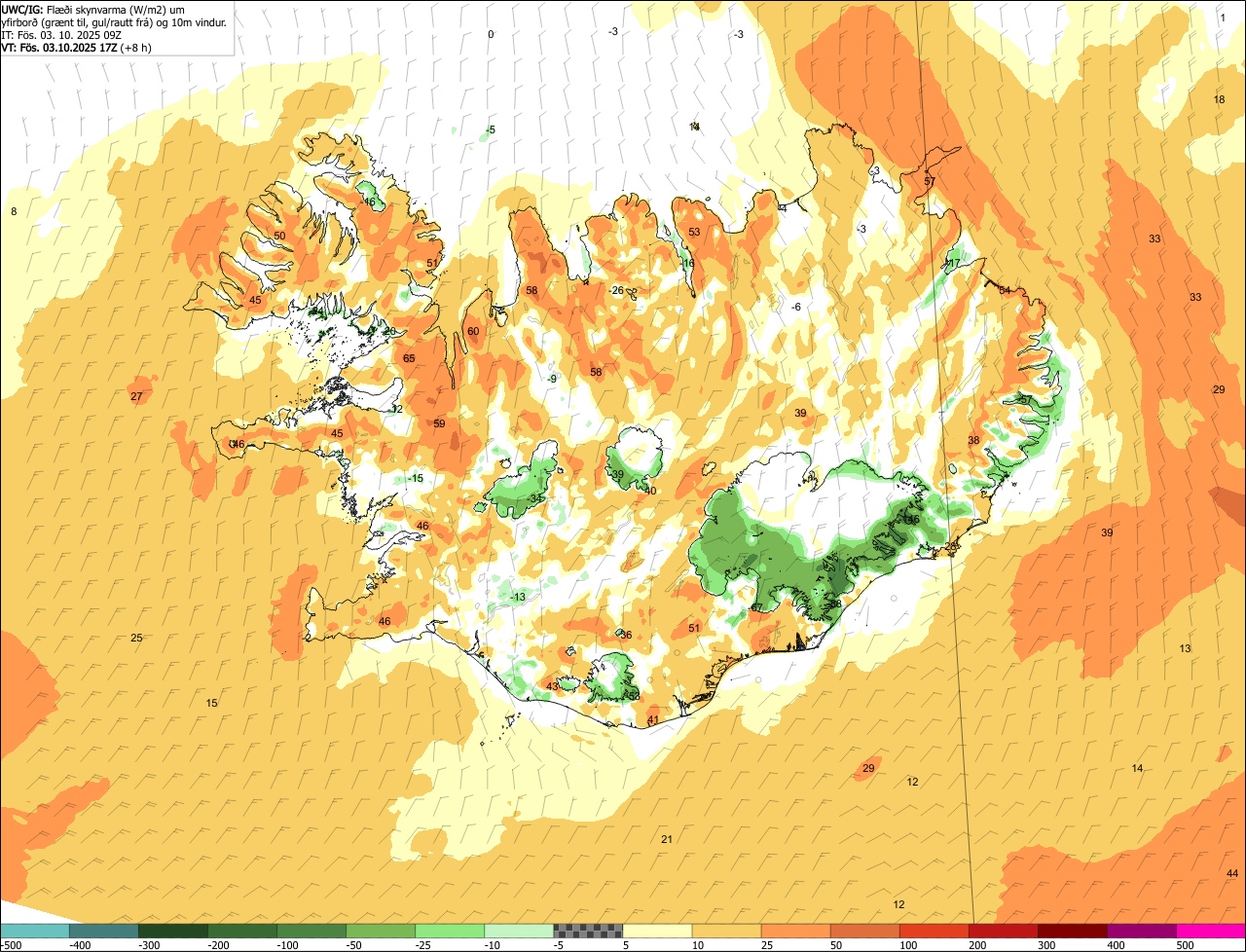Screen dimensions: 1246x952
Task: Click the orange 25 to 50 legend swatch
Action: tap(795, 932)
